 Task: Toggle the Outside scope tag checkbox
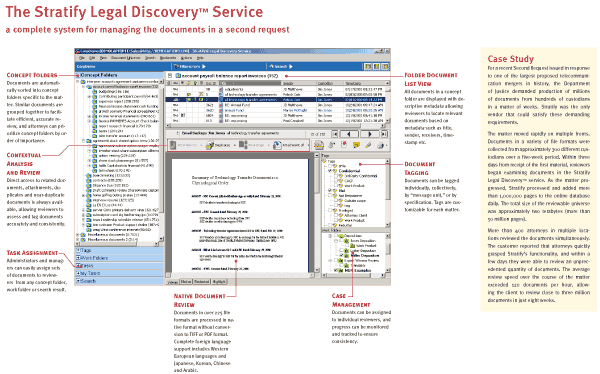336,200
